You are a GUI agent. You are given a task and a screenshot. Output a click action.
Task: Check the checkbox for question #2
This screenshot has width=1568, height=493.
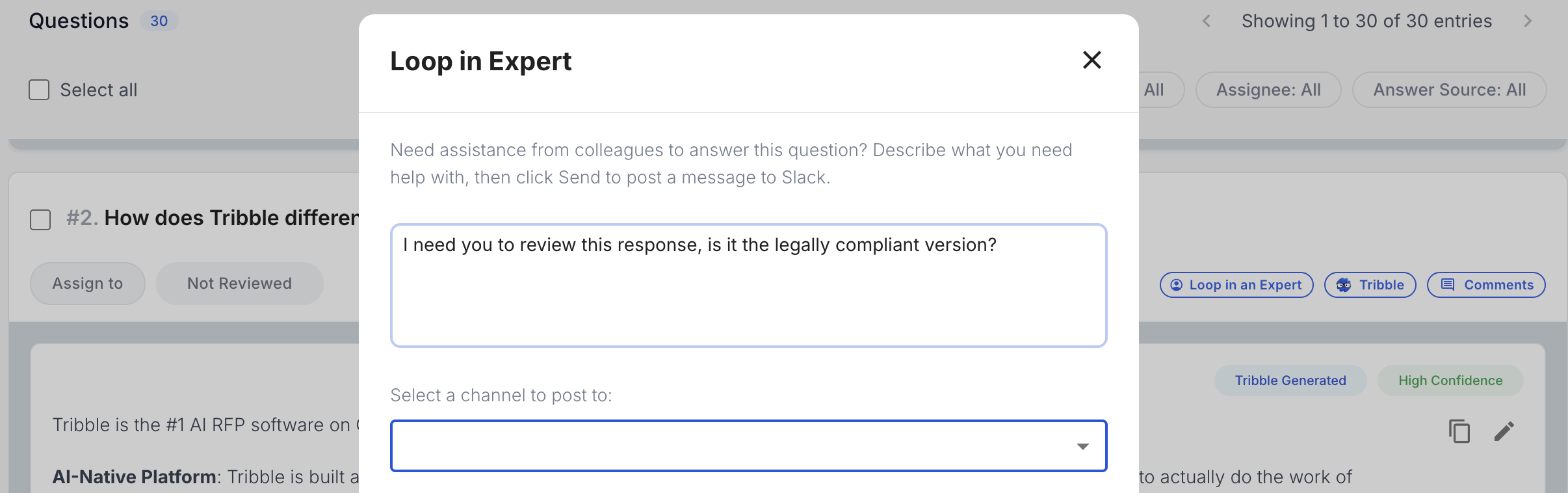(x=40, y=220)
